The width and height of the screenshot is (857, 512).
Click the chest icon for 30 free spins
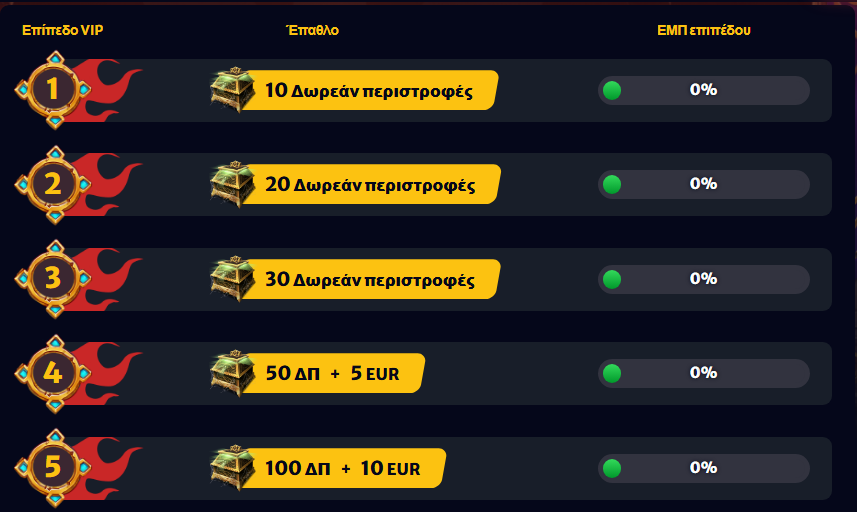coord(232,278)
